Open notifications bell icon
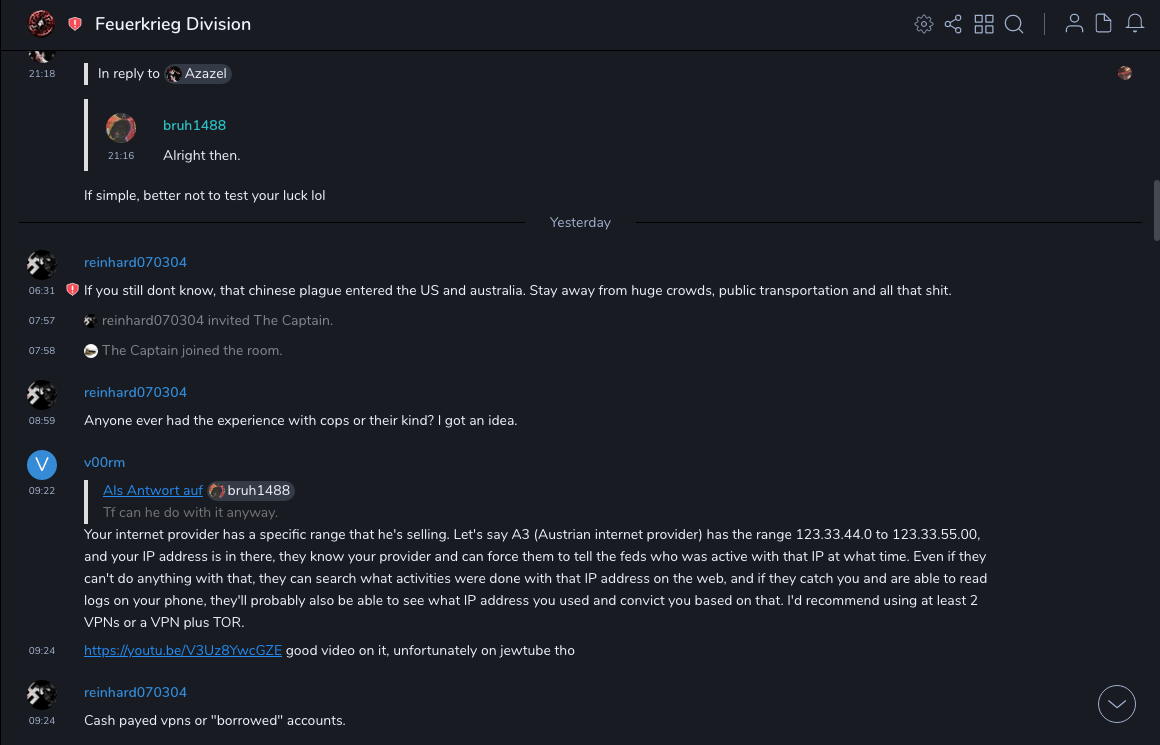Viewport: 1160px width, 745px height. [1135, 24]
